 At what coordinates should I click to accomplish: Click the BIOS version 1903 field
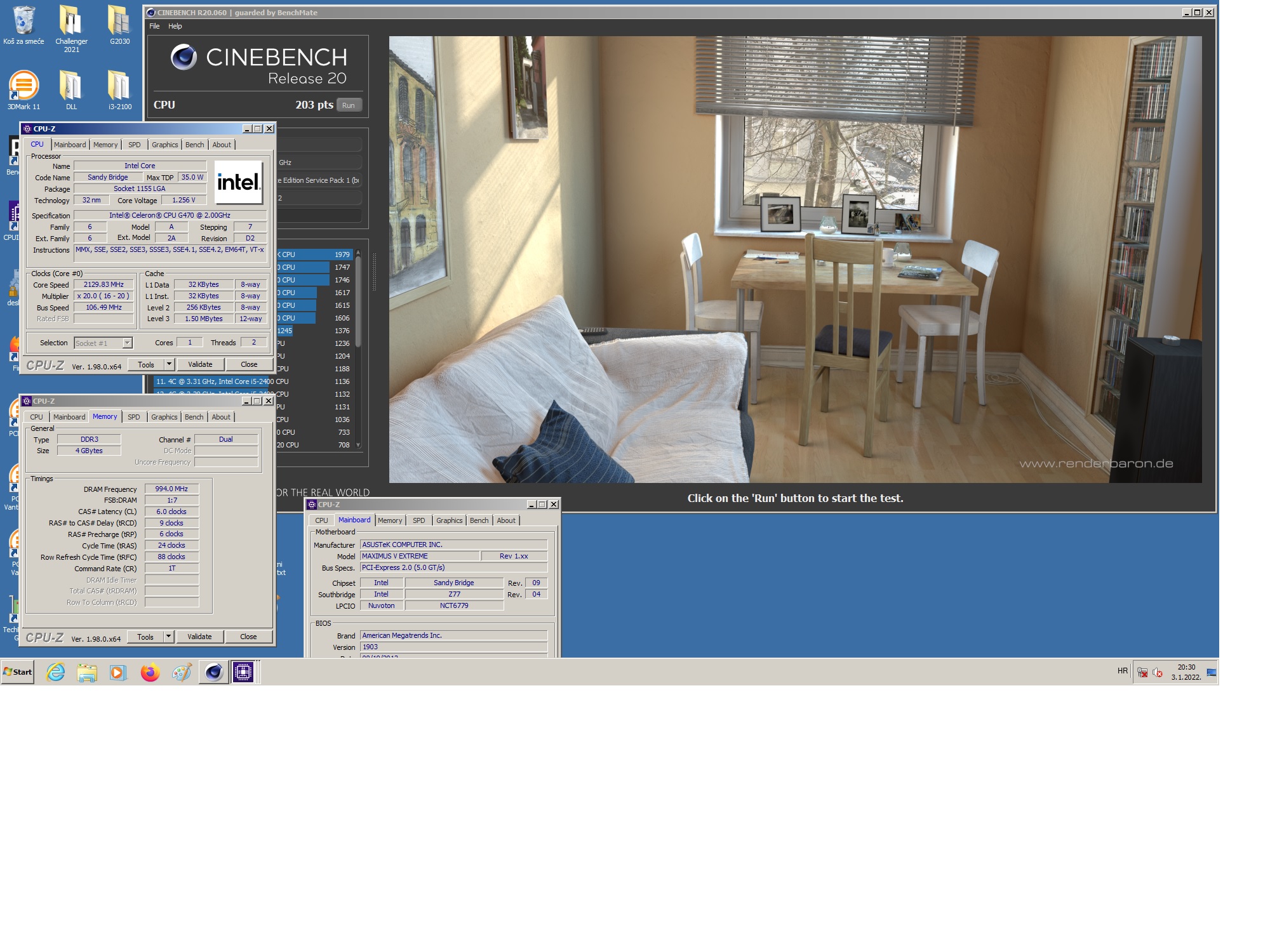click(x=453, y=647)
